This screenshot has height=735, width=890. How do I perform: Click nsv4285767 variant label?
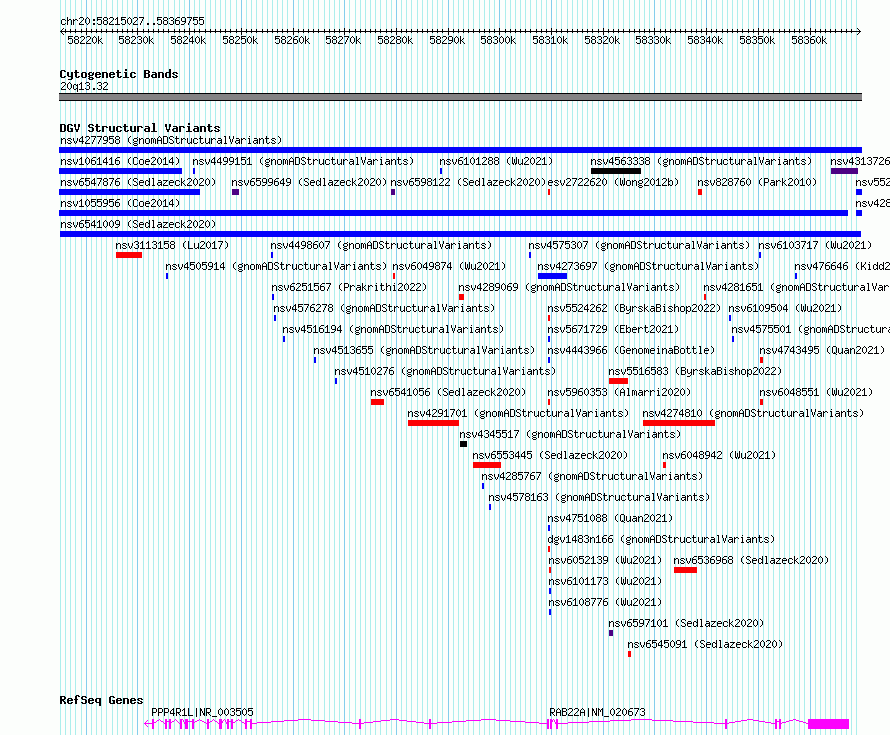point(592,476)
